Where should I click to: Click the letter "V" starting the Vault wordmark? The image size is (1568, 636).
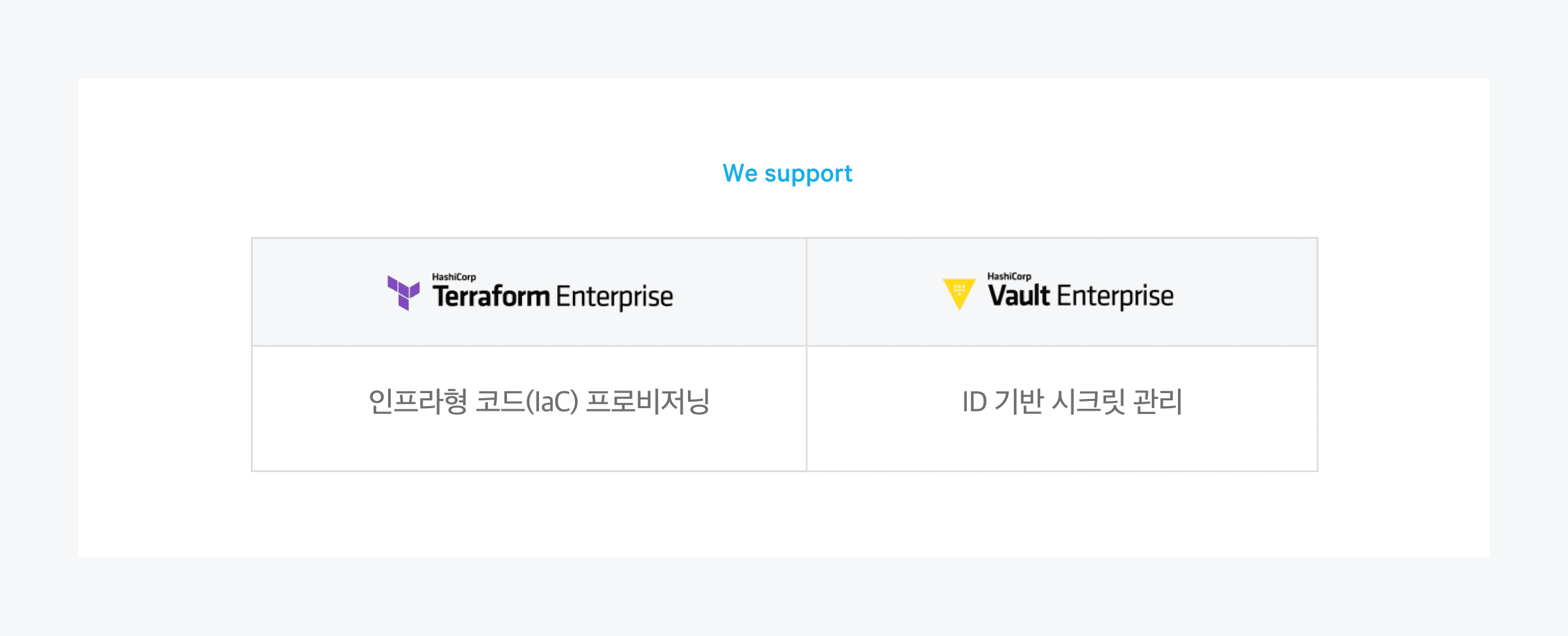[998, 296]
